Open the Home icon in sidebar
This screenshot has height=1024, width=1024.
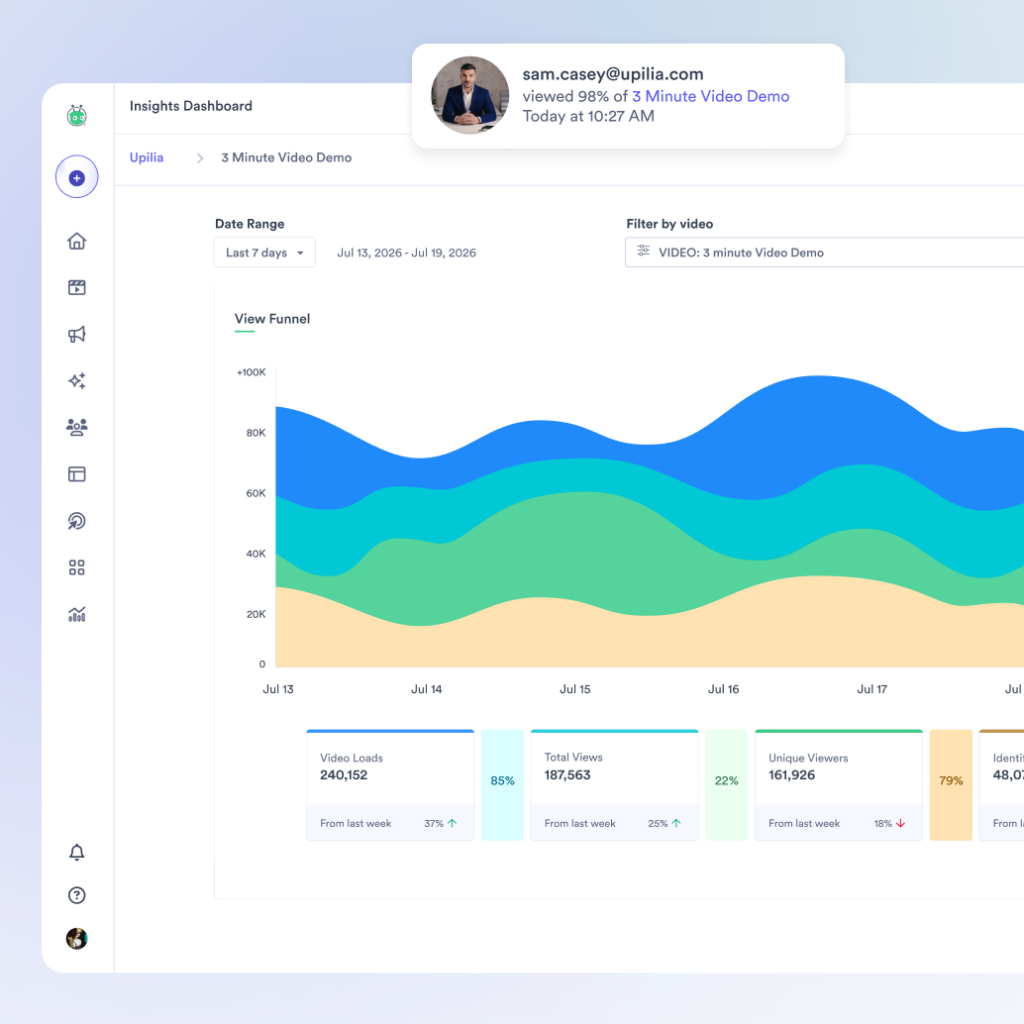[x=76, y=241]
